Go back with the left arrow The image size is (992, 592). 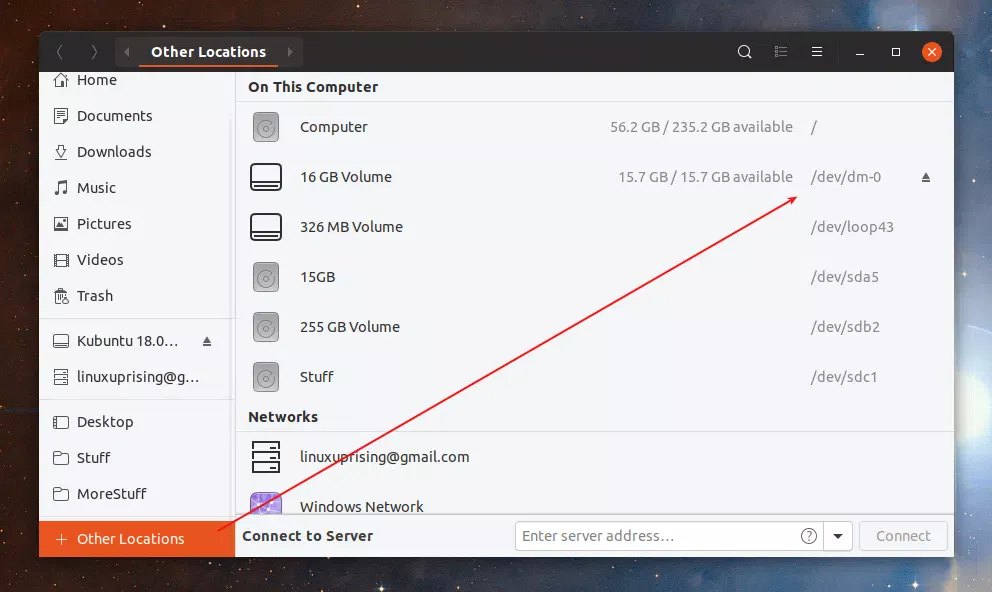(x=60, y=52)
